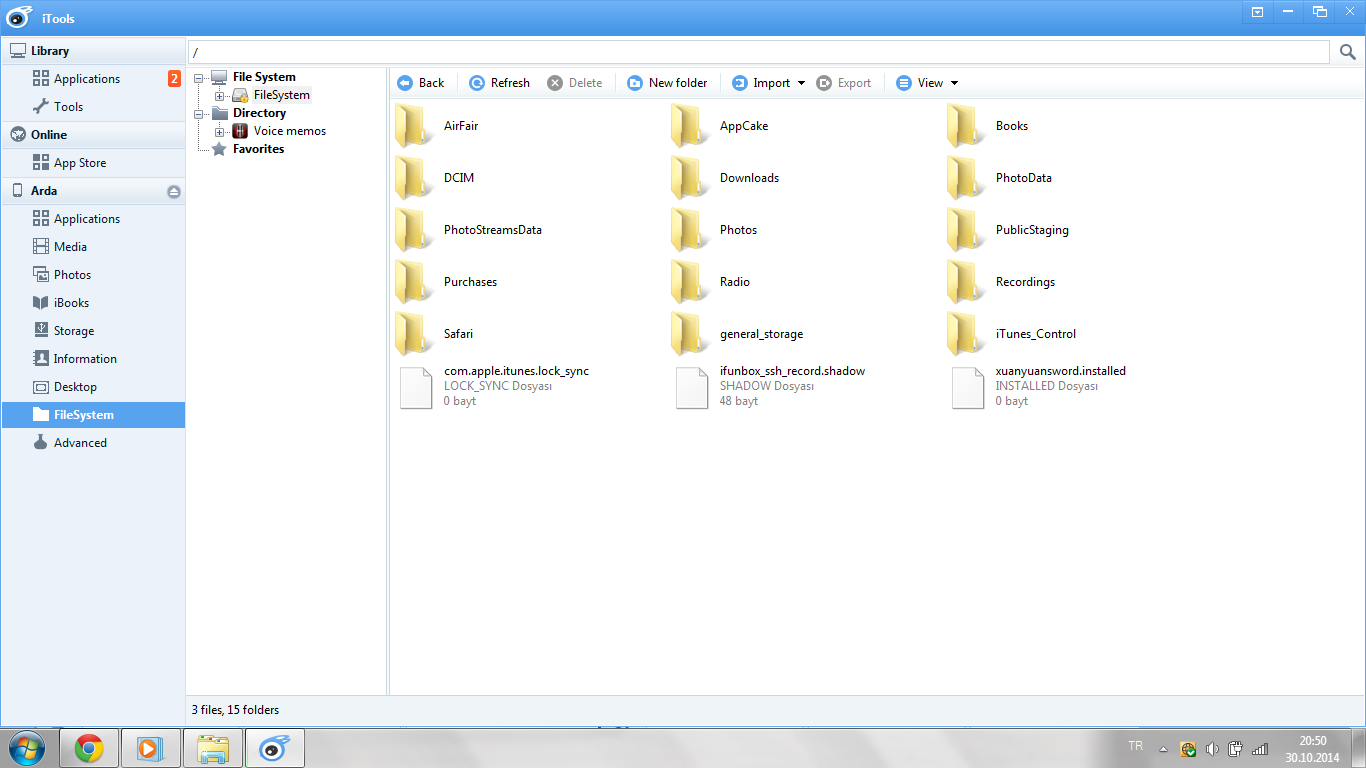This screenshot has width=1366, height=768.
Task: Click the search magnifier icon
Action: click(1348, 52)
